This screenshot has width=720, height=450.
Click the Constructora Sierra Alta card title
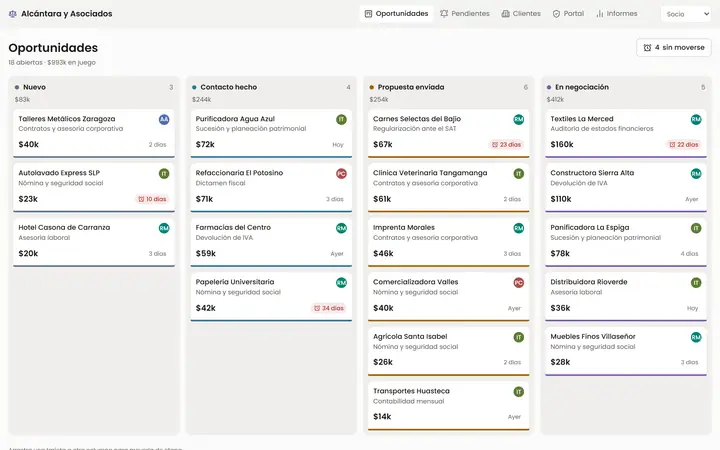tap(592, 173)
